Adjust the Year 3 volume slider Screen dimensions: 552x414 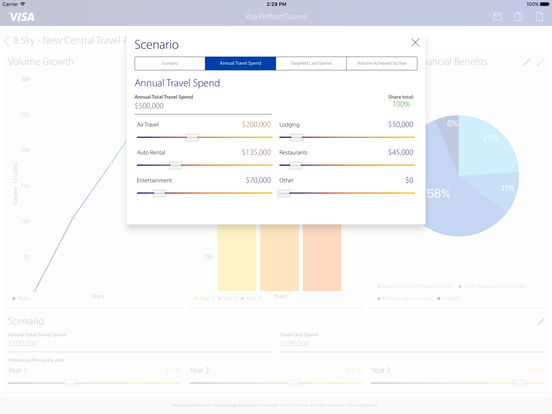point(519,383)
